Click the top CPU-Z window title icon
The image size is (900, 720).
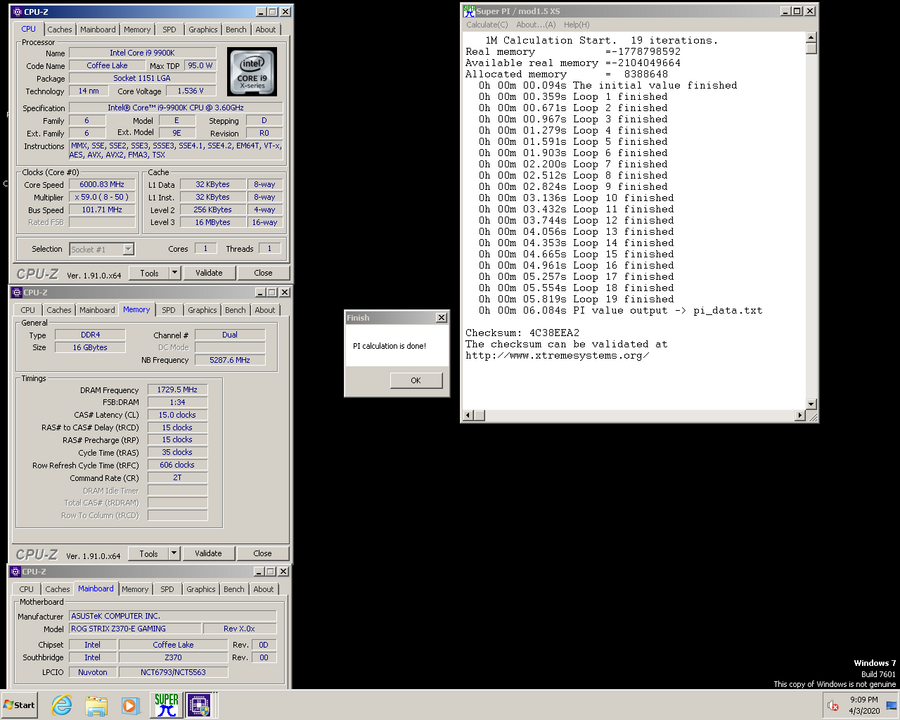(x=17, y=11)
